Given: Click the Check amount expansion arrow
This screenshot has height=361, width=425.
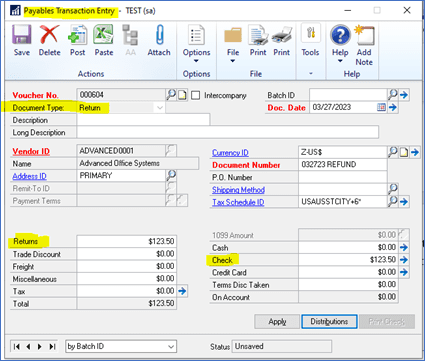Looking at the screenshot, I should coord(404,260).
